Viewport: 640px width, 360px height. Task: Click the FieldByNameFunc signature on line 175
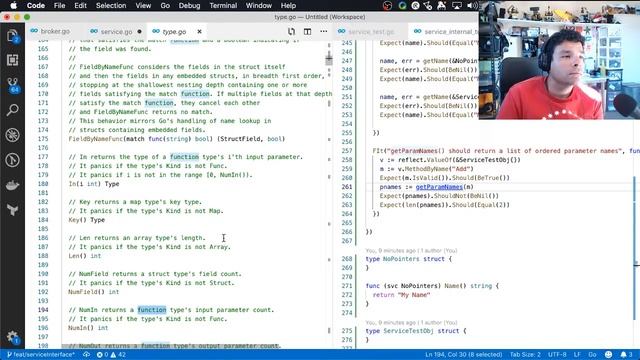[177, 139]
